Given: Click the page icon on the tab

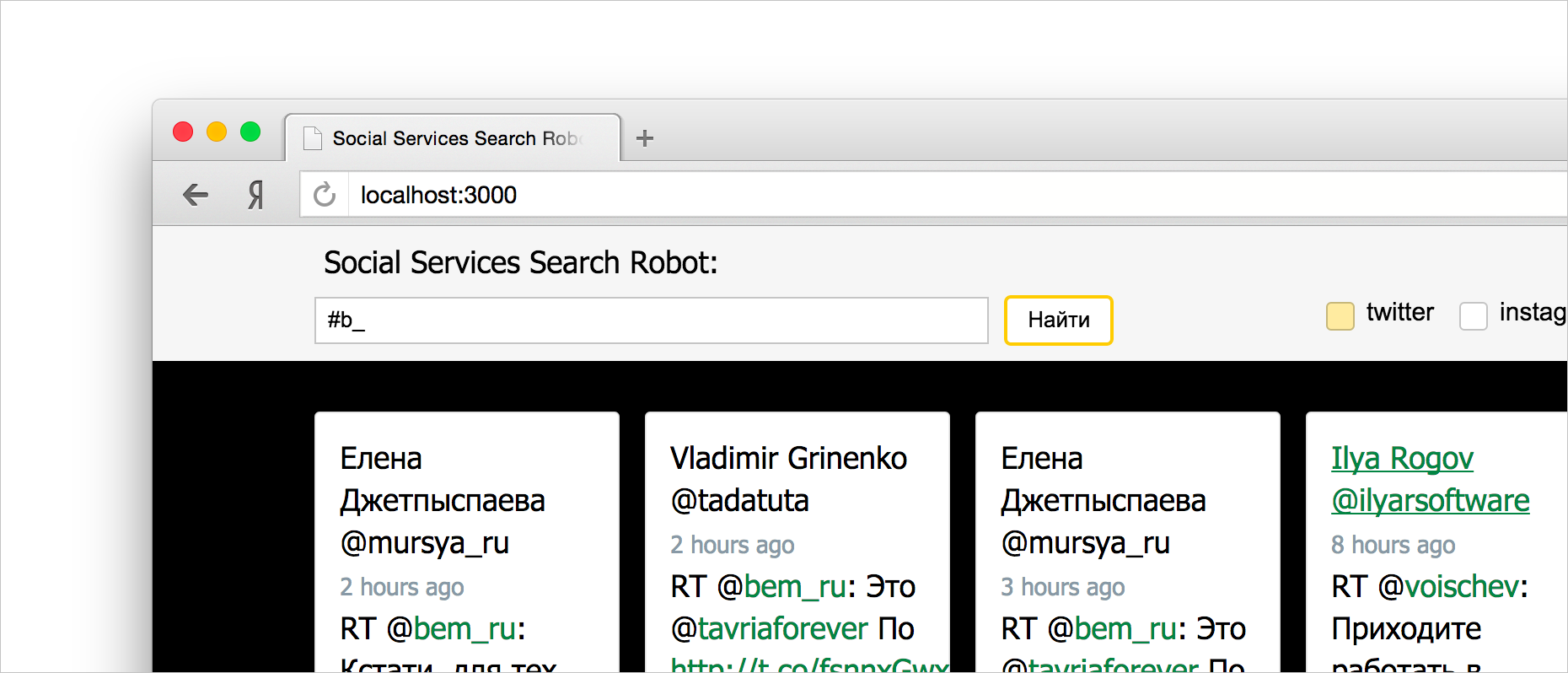Looking at the screenshot, I should (313, 137).
